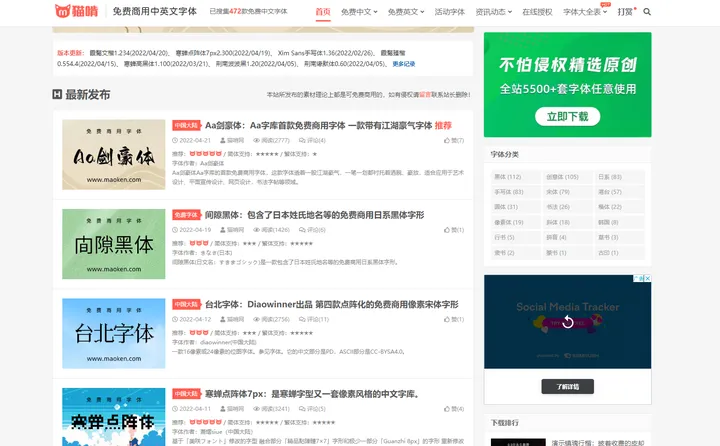Image resolution: width=720 pixels, height=446 pixels.
Task: Open the 更多记录 link
Action: click(403, 63)
